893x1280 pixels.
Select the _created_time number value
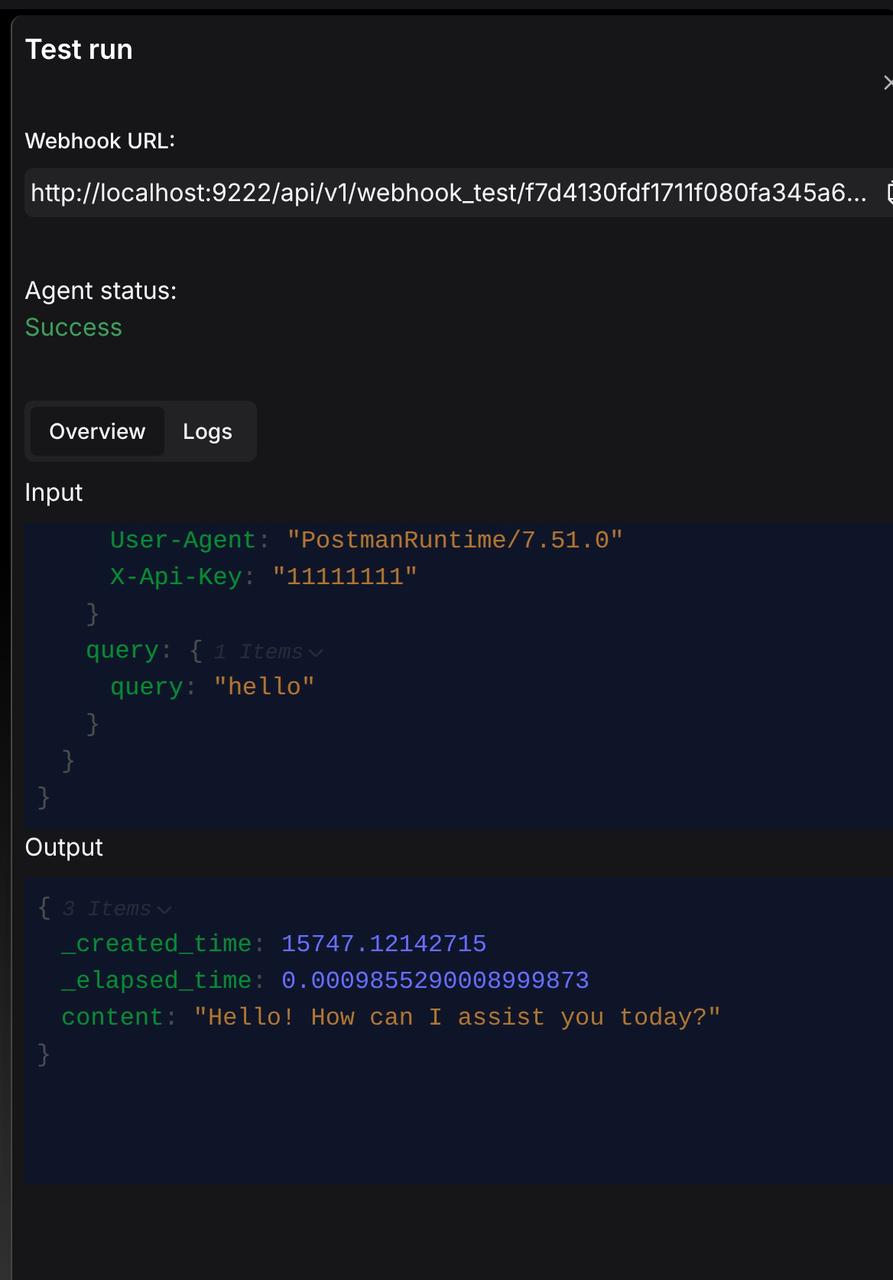point(384,943)
